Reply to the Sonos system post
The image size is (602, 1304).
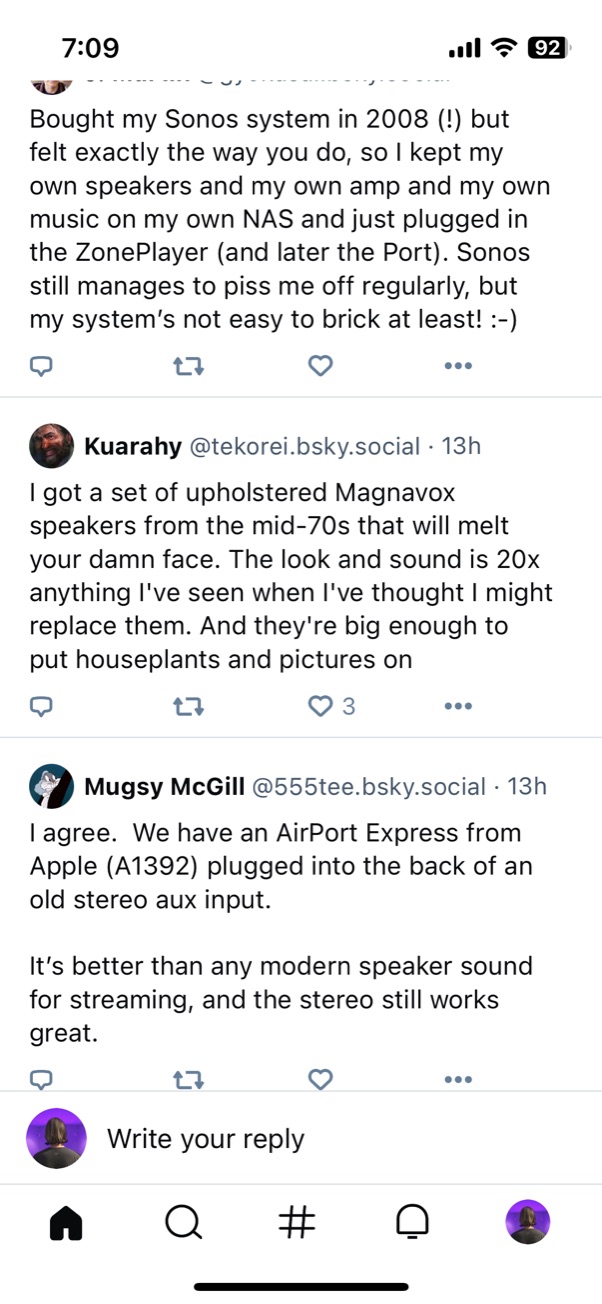tap(41, 366)
